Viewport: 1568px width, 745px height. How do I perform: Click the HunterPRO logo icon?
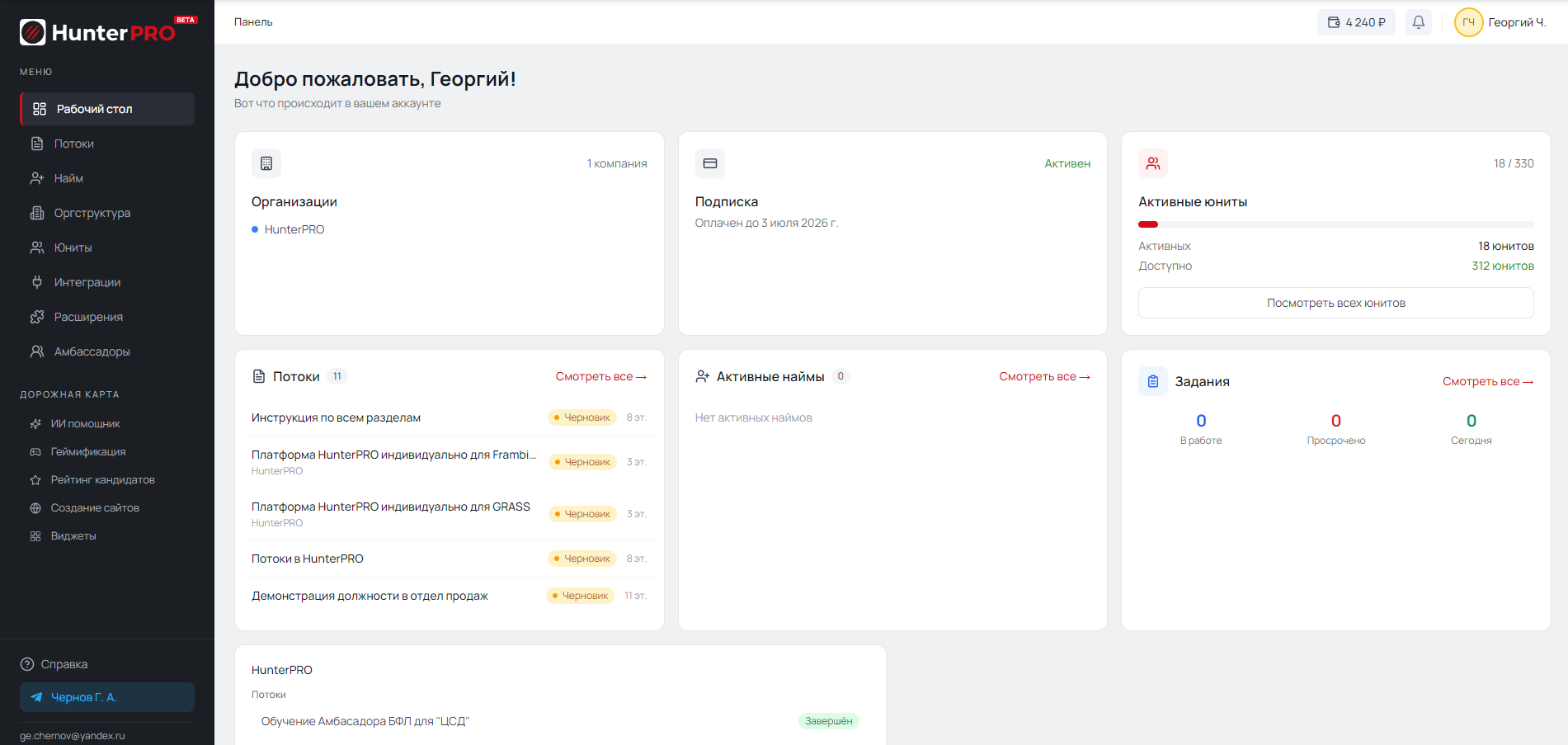33,32
